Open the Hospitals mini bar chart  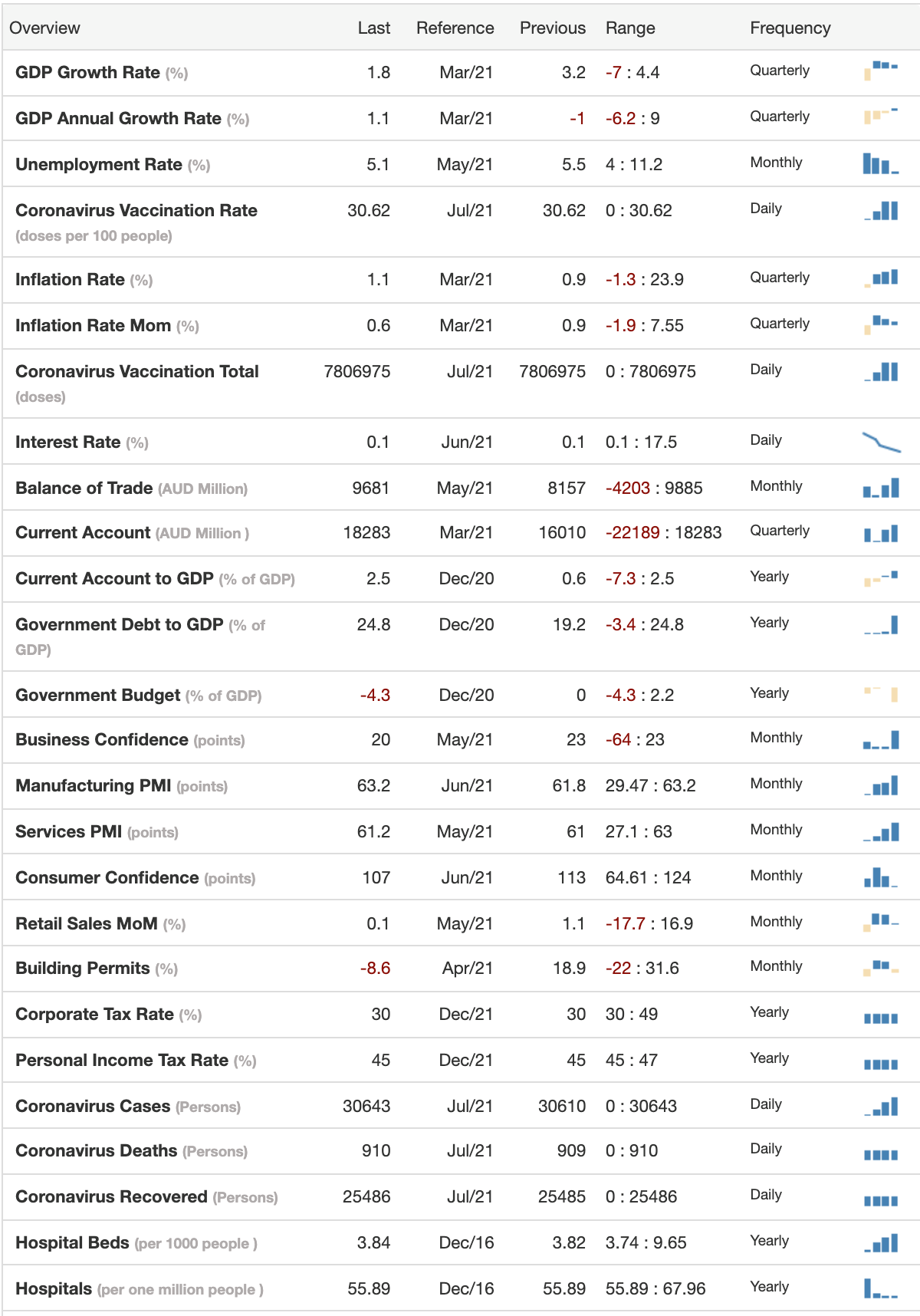click(x=881, y=1288)
